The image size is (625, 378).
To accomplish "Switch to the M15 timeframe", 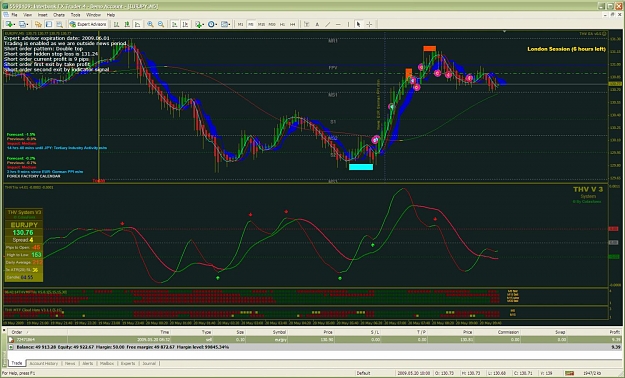I will tap(261, 24).
